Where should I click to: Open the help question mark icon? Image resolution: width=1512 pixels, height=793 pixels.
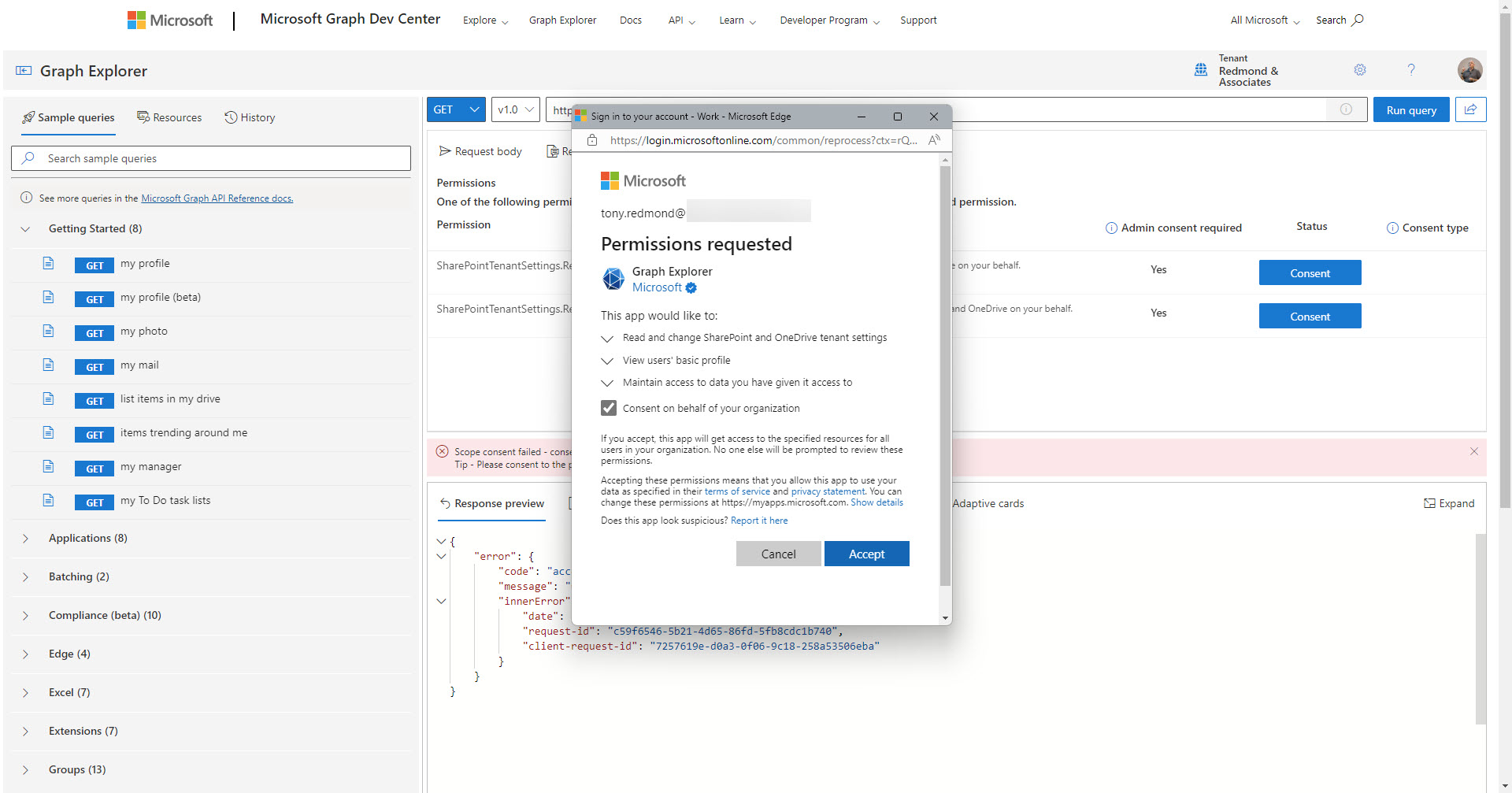tap(1411, 70)
